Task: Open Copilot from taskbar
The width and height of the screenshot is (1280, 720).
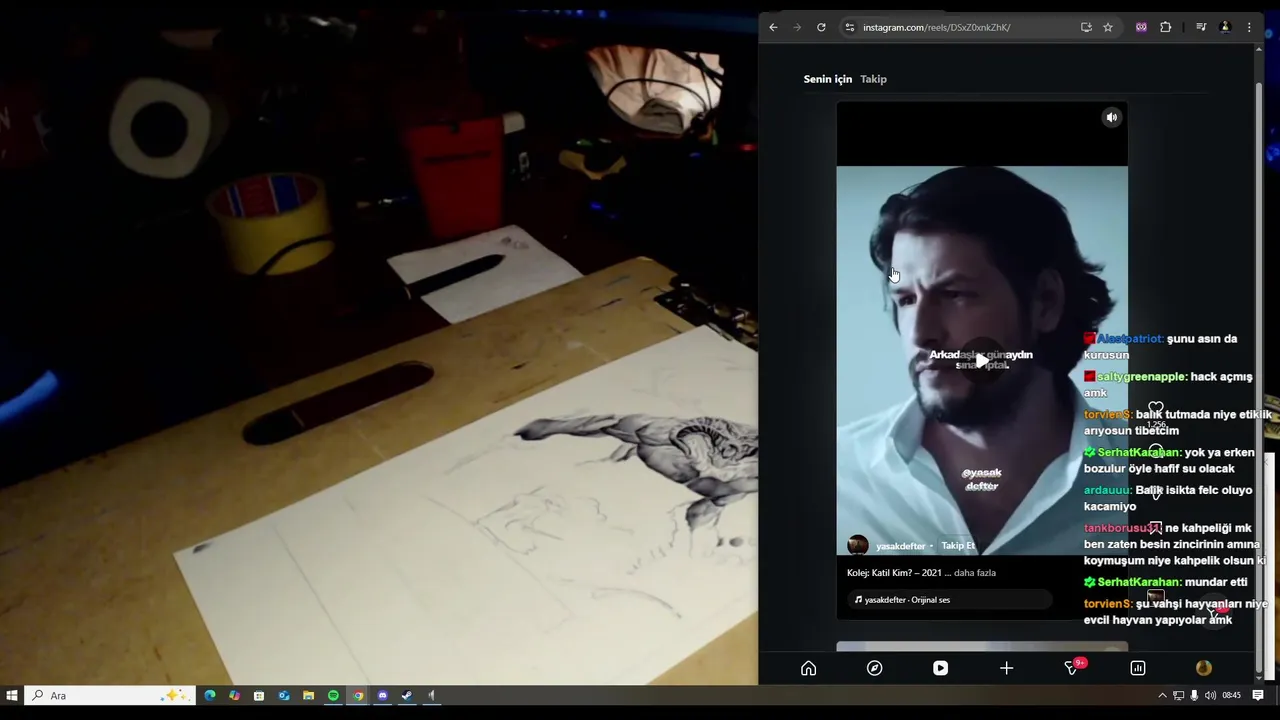Action: [x=234, y=695]
